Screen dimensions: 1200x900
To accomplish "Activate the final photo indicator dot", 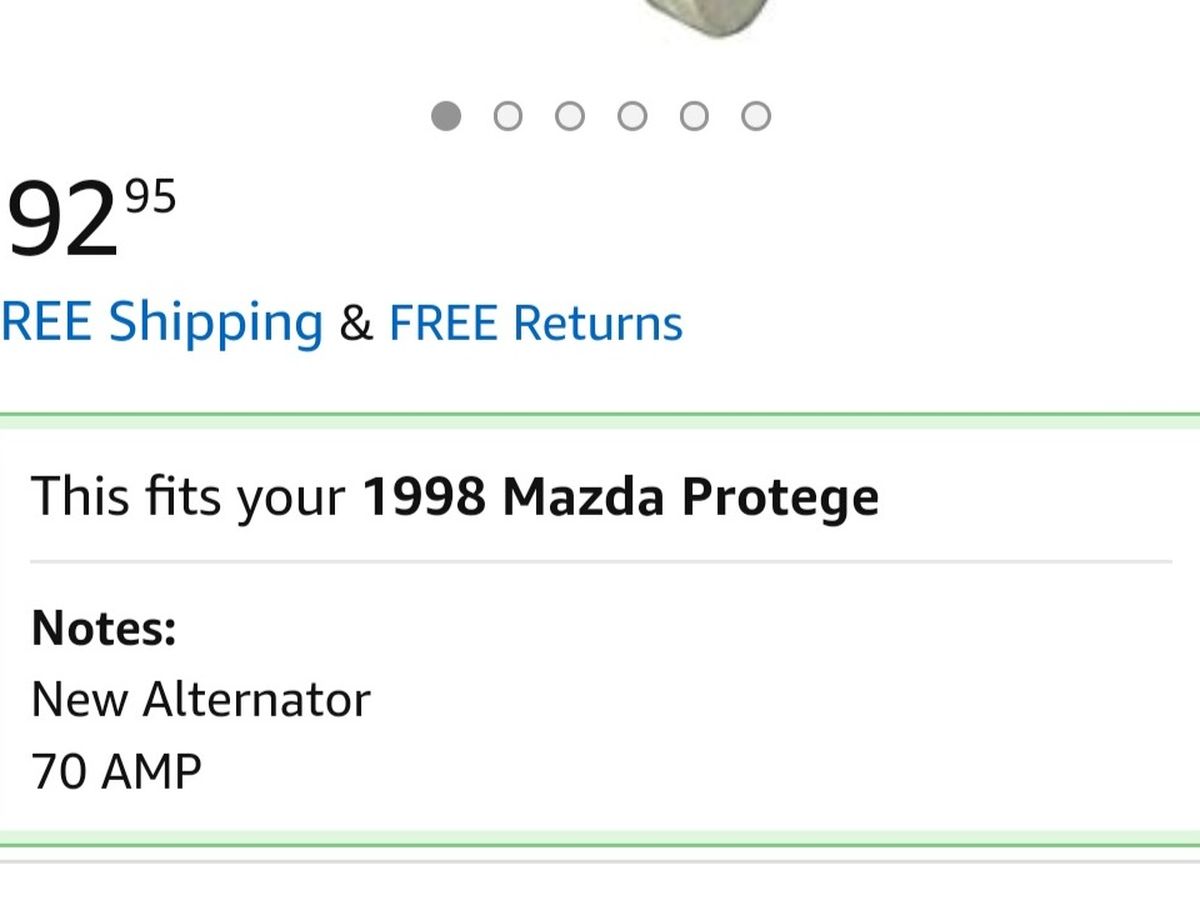I will [756, 116].
